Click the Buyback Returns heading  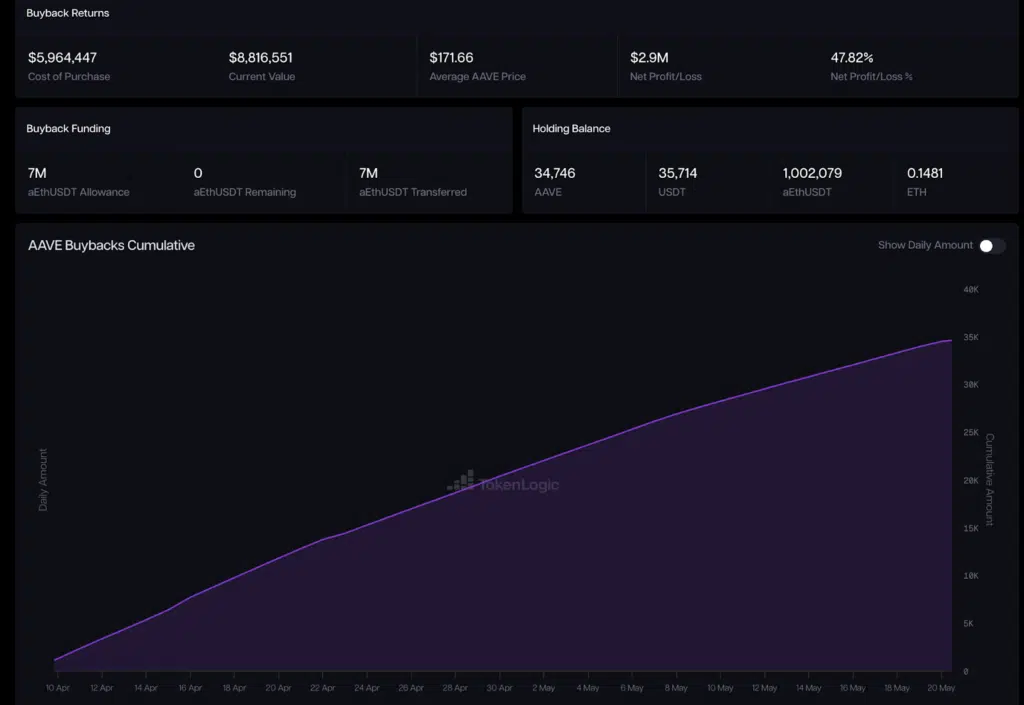click(67, 13)
